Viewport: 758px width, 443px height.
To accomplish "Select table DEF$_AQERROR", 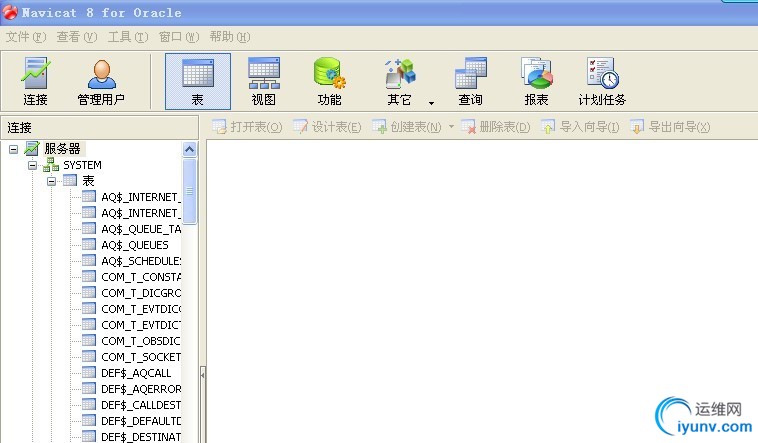I will [x=141, y=389].
